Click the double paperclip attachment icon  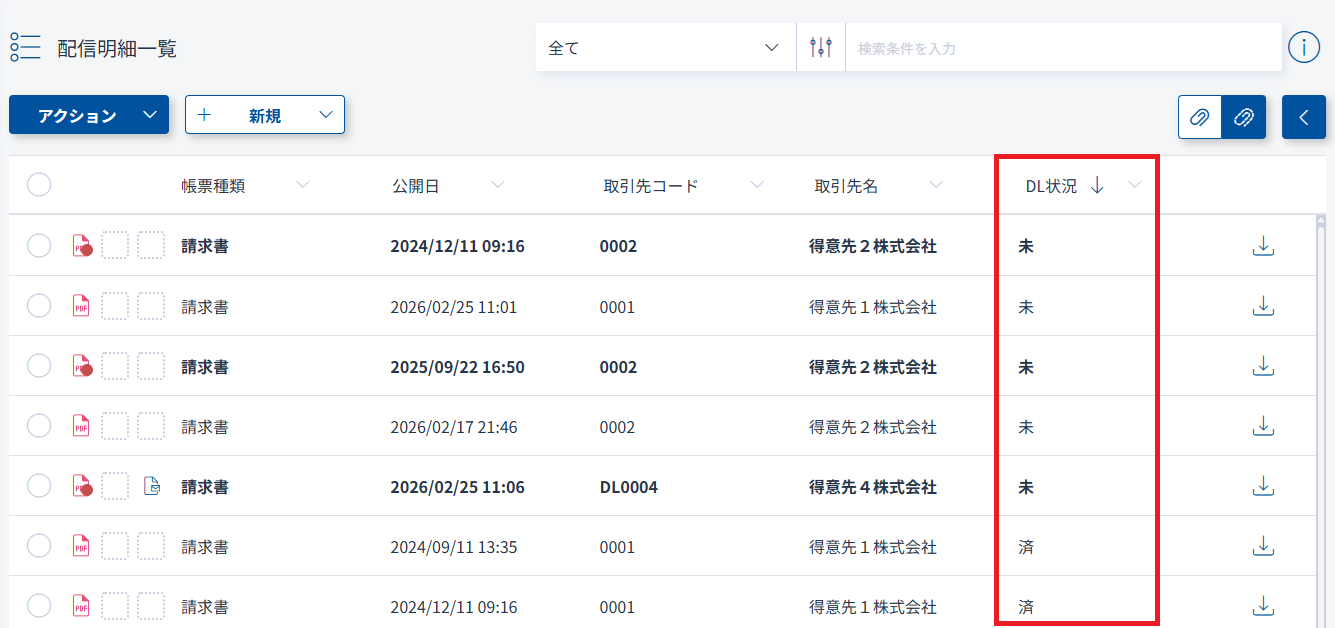(x=1244, y=117)
